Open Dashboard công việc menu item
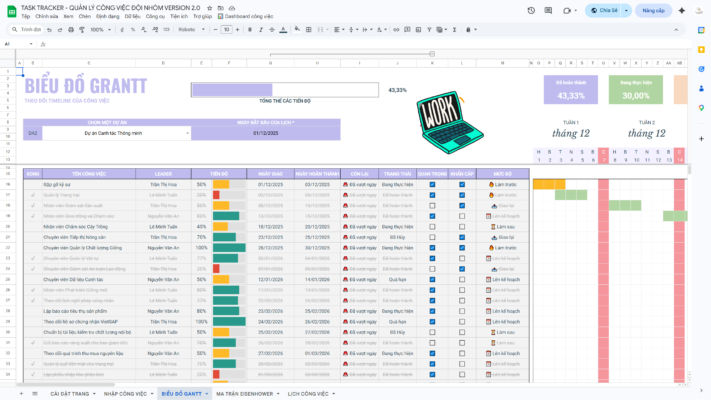 pyautogui.click(x=246, y=16)
